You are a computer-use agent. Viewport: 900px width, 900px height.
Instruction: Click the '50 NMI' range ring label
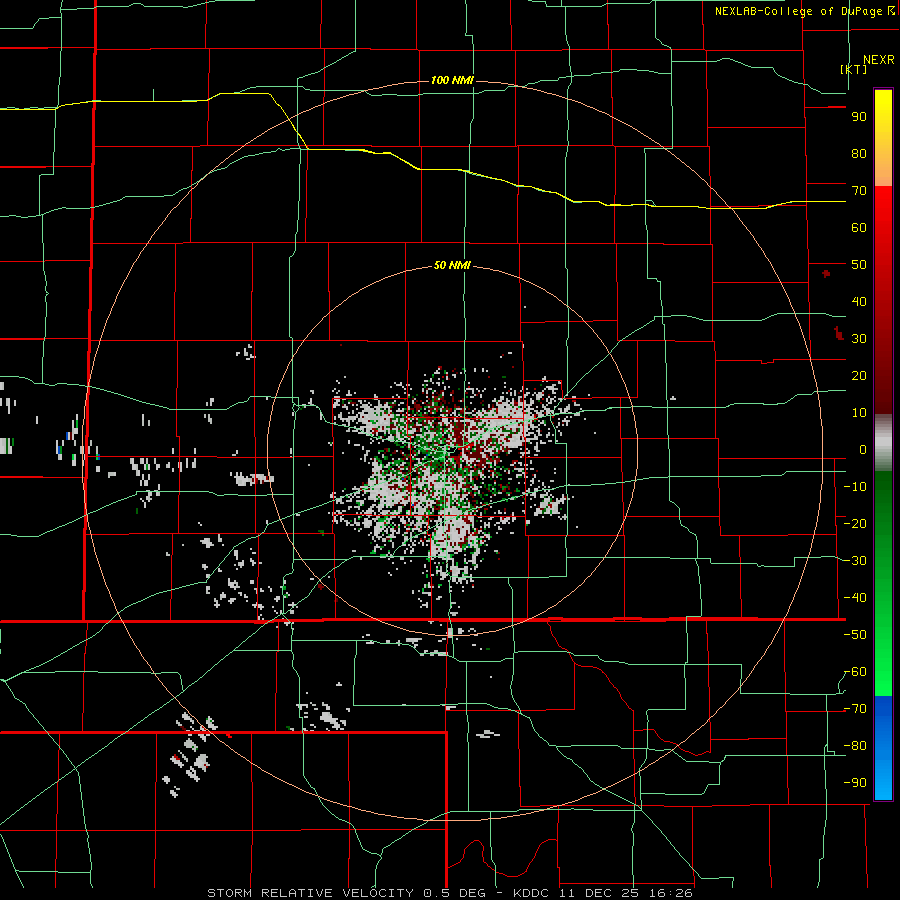[x=452, y=265]
